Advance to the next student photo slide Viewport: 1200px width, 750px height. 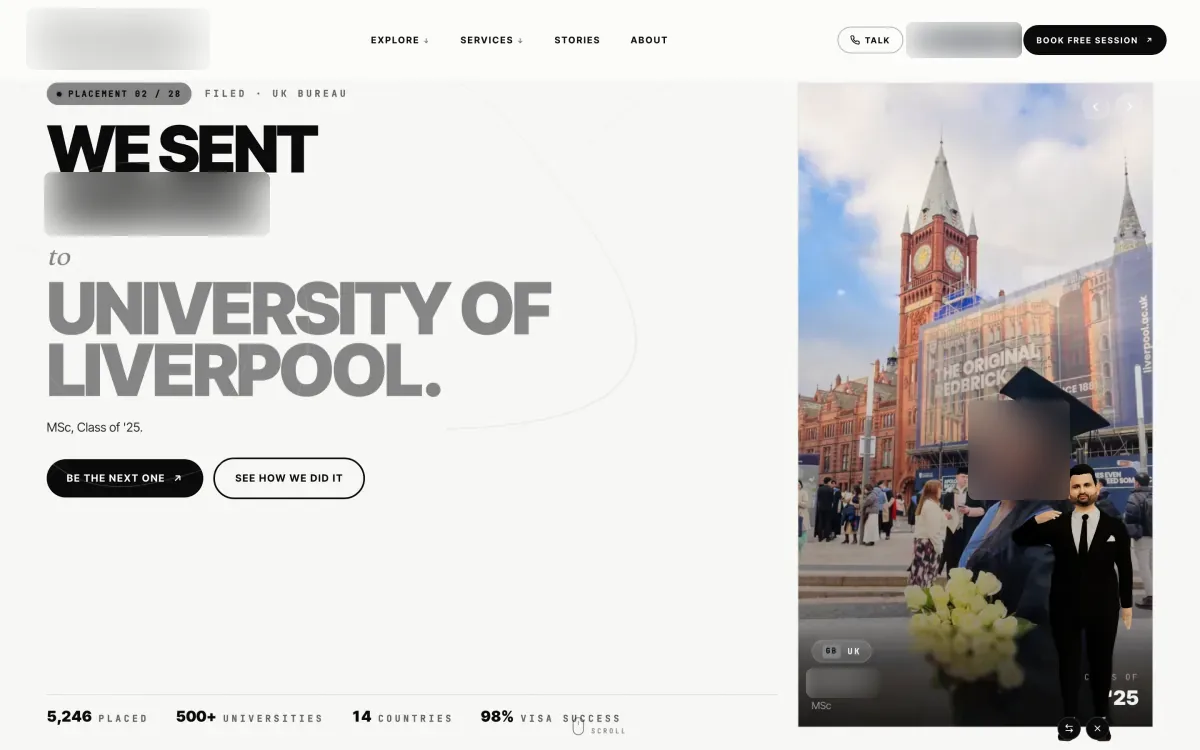[x=1130, y=106]
